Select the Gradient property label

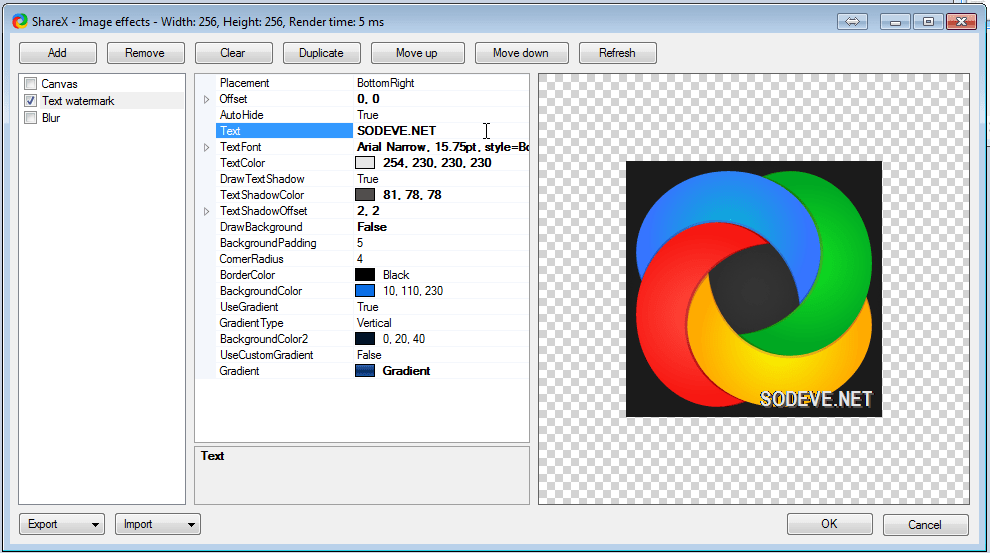(x=239, y=371)
